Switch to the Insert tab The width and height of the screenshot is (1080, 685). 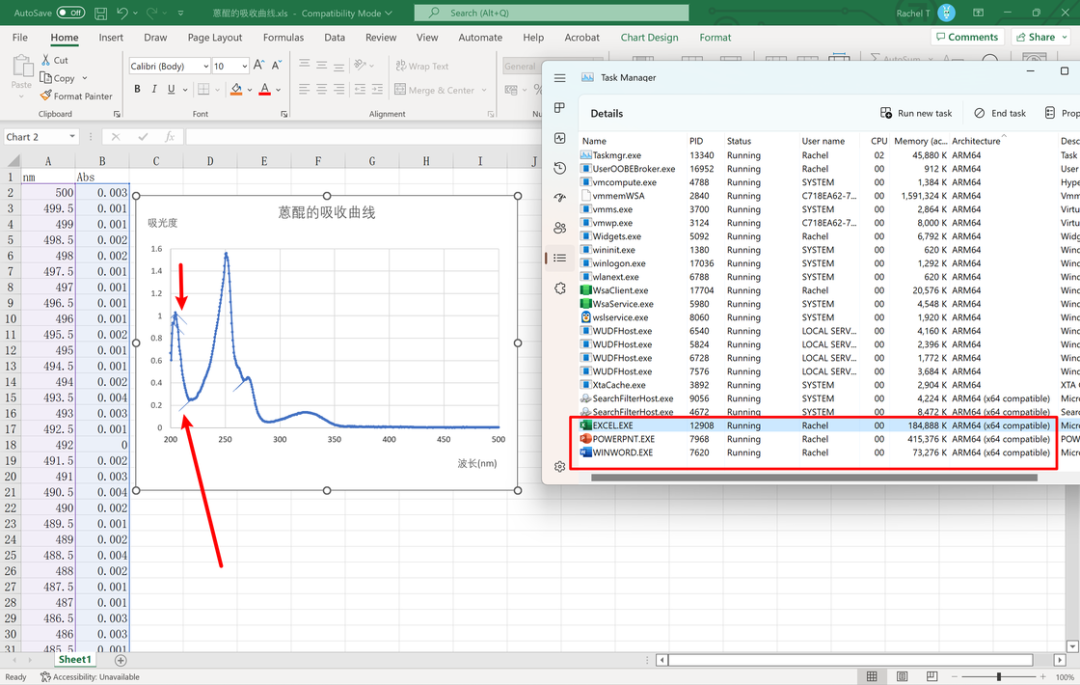tap(111, 38)
